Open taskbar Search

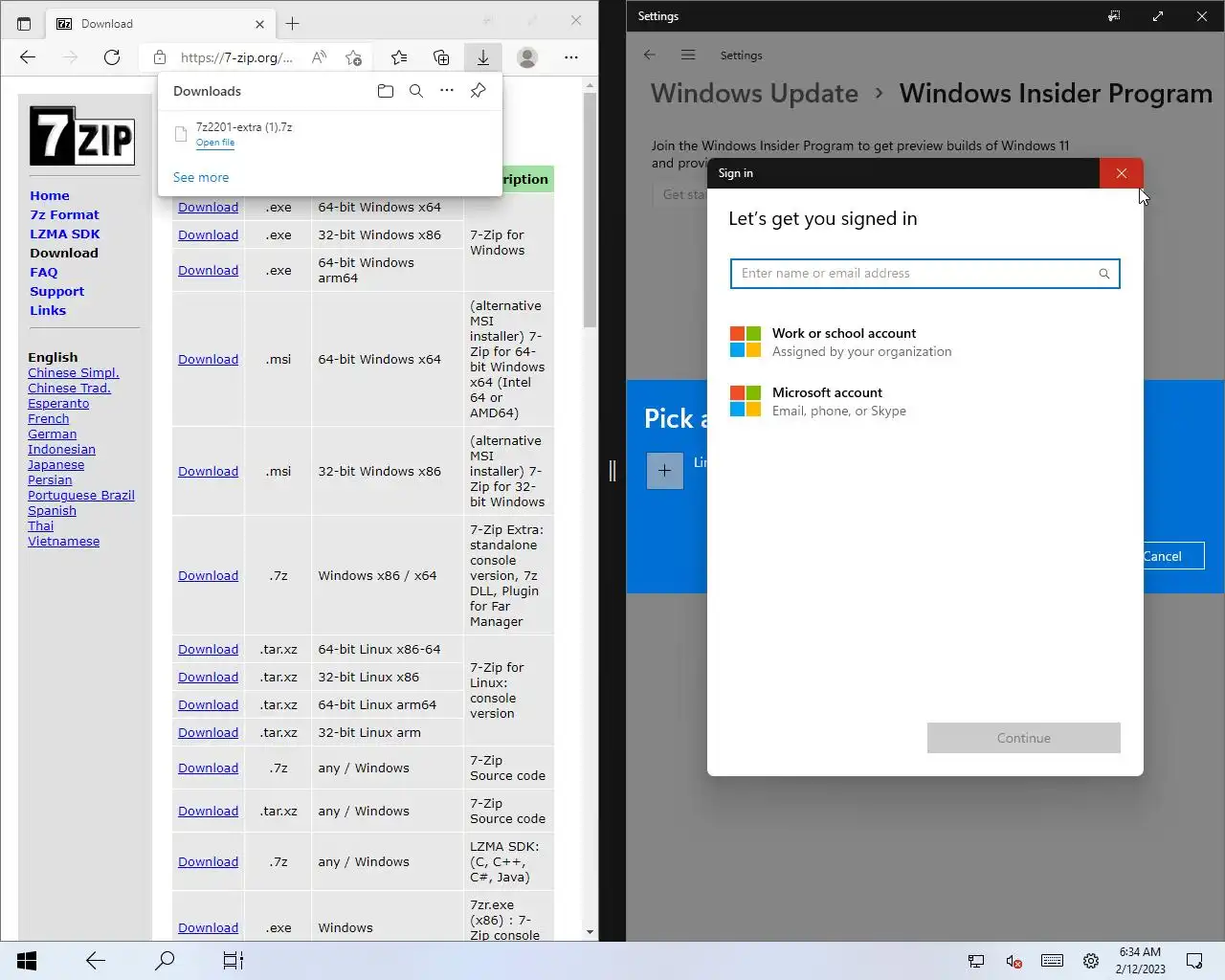point(165,961)
